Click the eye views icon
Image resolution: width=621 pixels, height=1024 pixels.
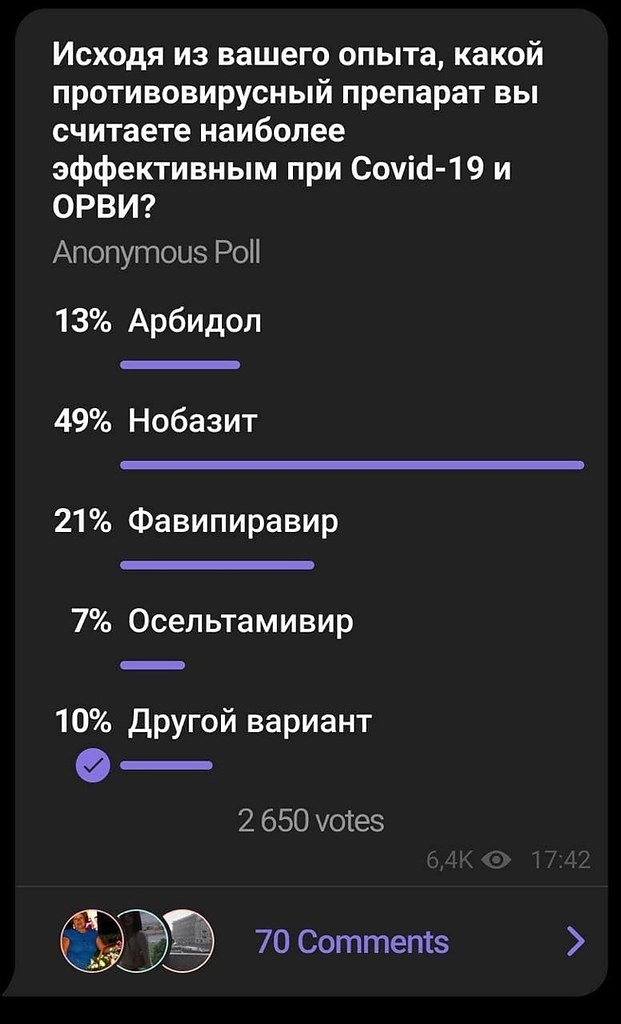496,860
